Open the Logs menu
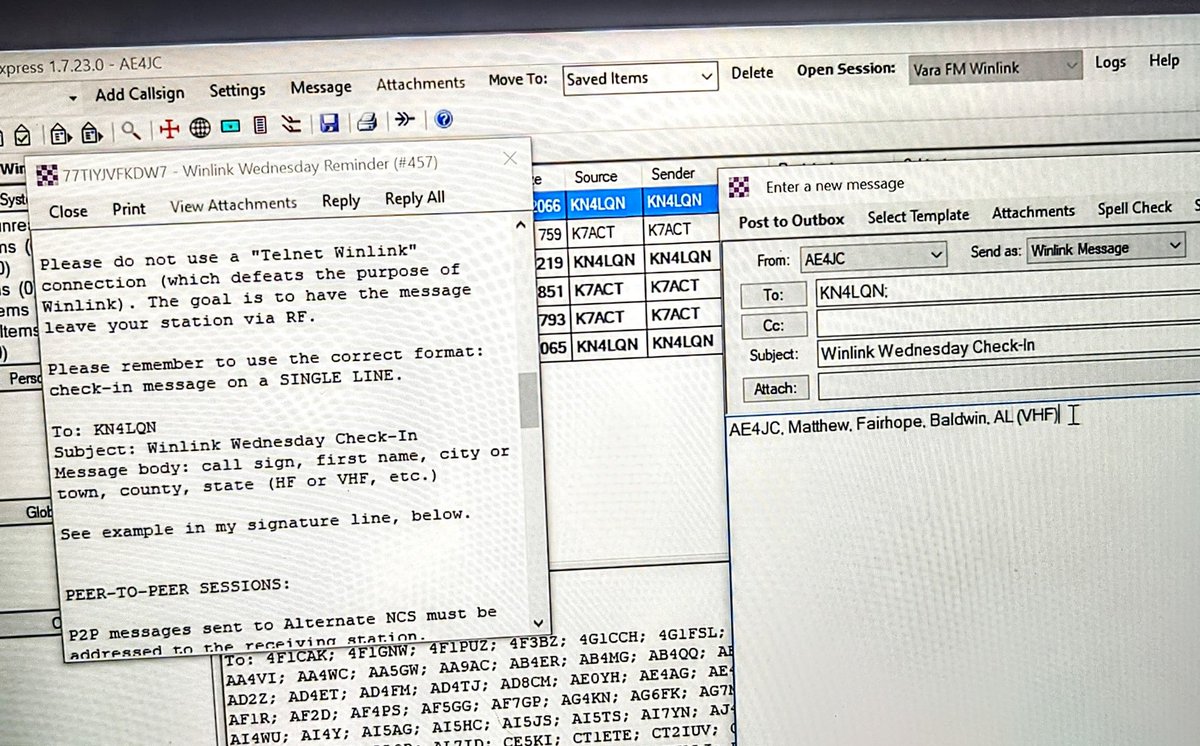The width and height of the screenshot is (1200, 746). [x=1110, y=62]
